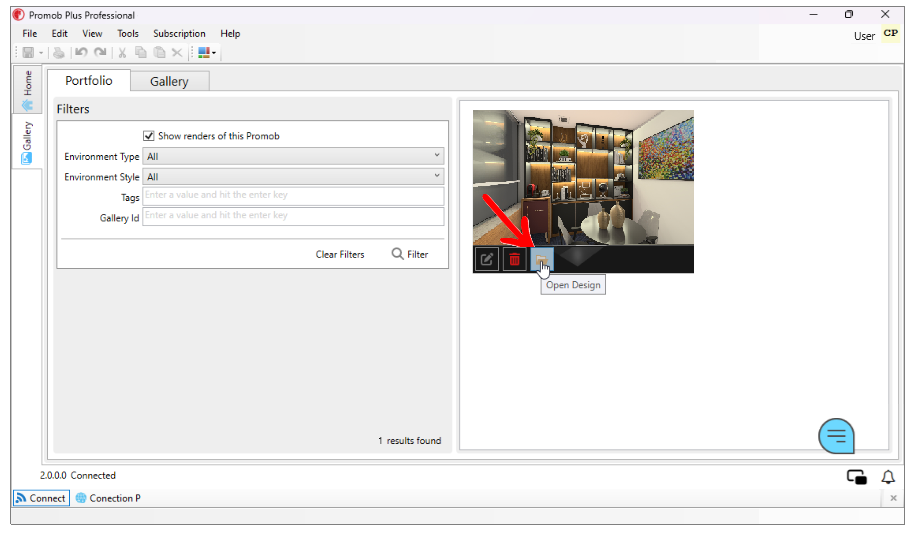The image size is (915, 539).
Task: Click the red trash delete render icon
Action: [x=514, y=259]
